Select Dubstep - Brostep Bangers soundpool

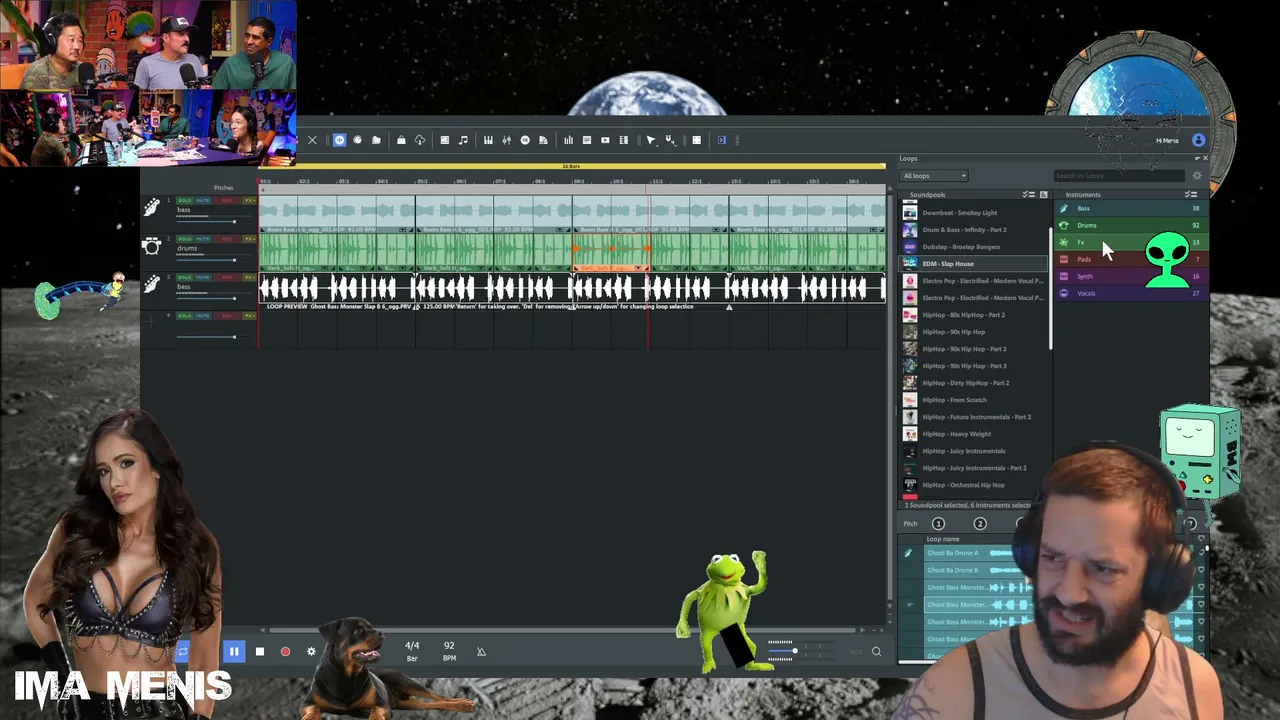(975, 247)
